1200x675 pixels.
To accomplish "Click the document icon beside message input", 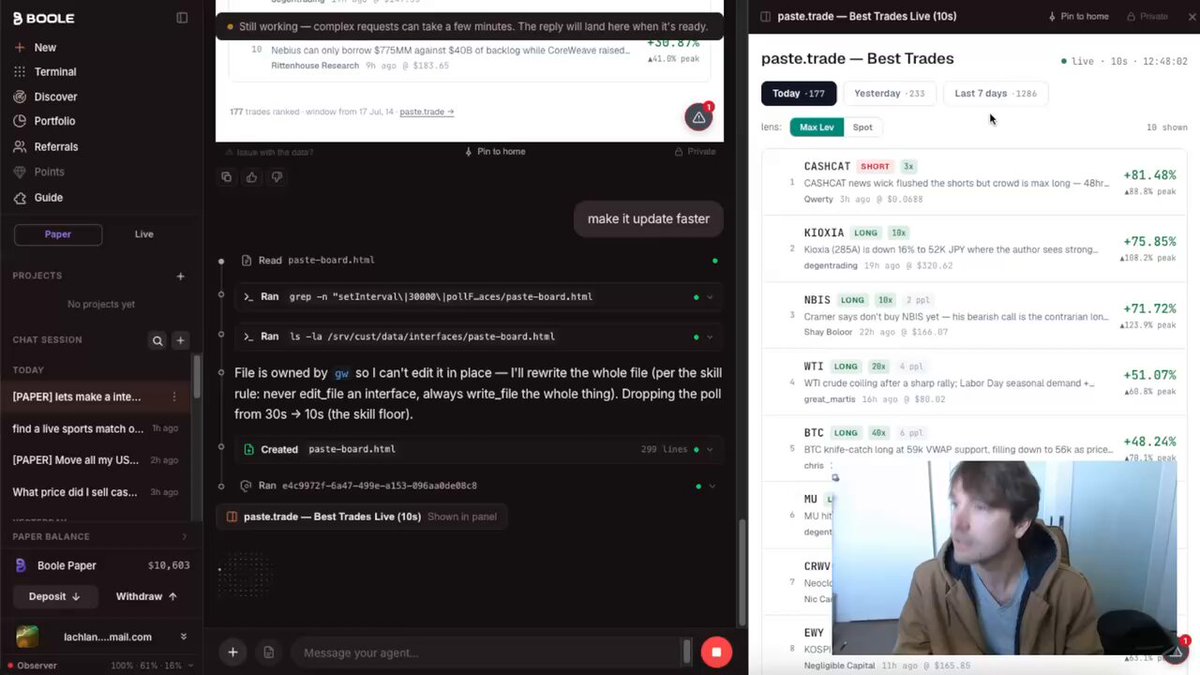I will [x=269, y=653].
